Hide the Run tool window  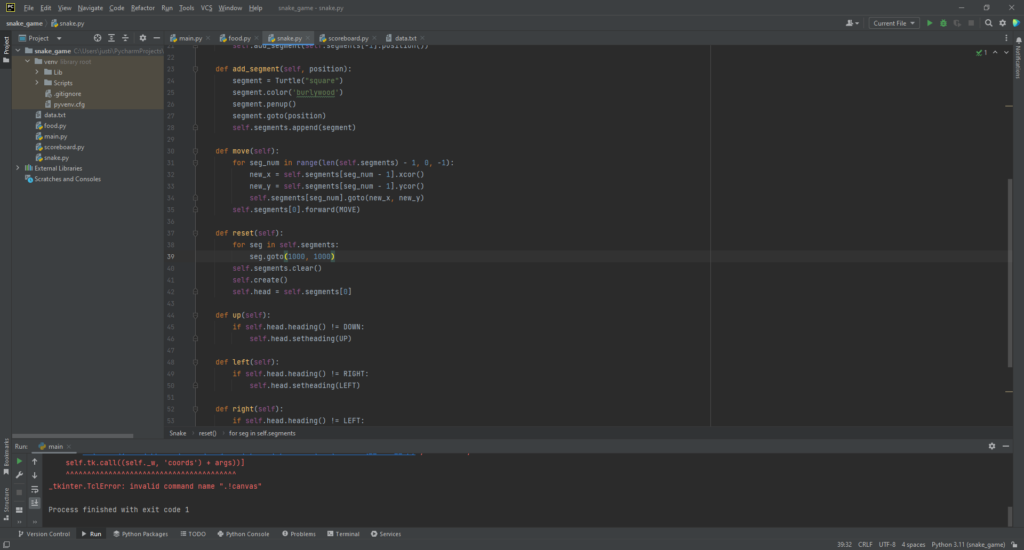click(1006, 446)
